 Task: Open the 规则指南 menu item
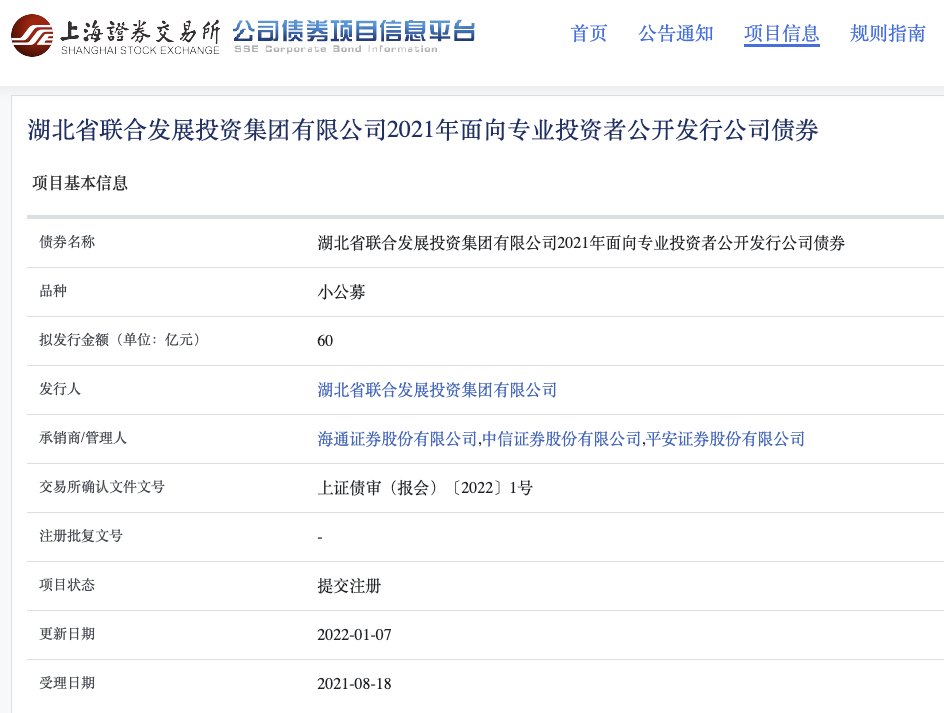(887, 33)
